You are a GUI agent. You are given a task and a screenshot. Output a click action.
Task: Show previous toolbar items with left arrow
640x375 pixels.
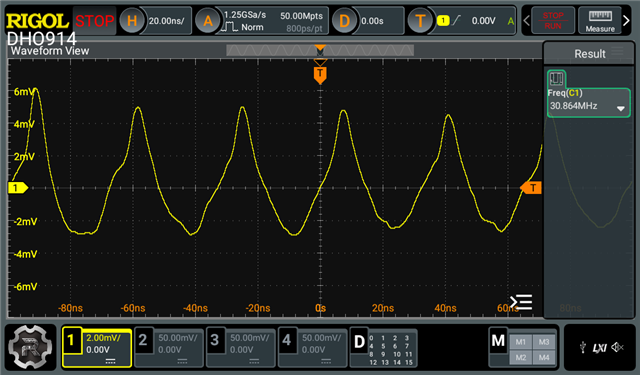click(527, 20)
